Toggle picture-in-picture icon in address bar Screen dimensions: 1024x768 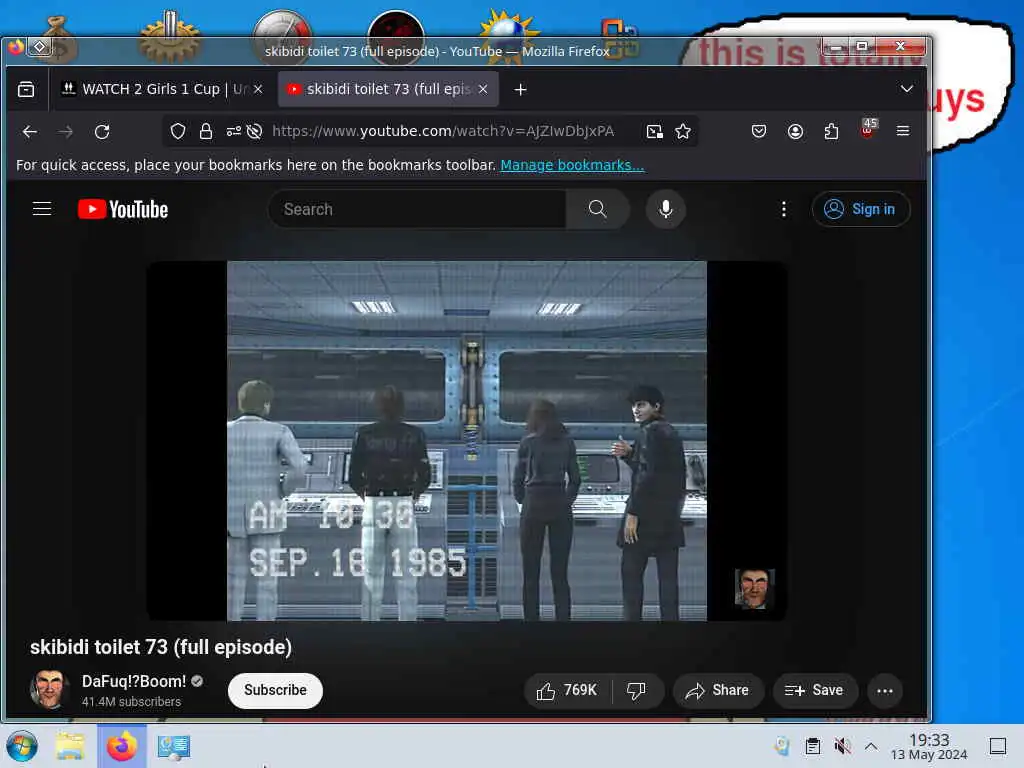(x=654, y=131)
